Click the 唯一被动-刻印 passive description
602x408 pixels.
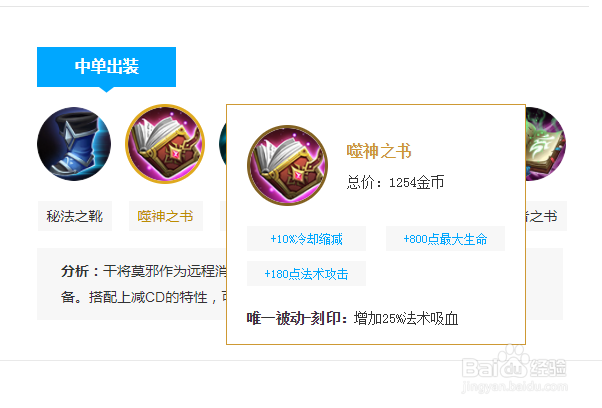352,318
